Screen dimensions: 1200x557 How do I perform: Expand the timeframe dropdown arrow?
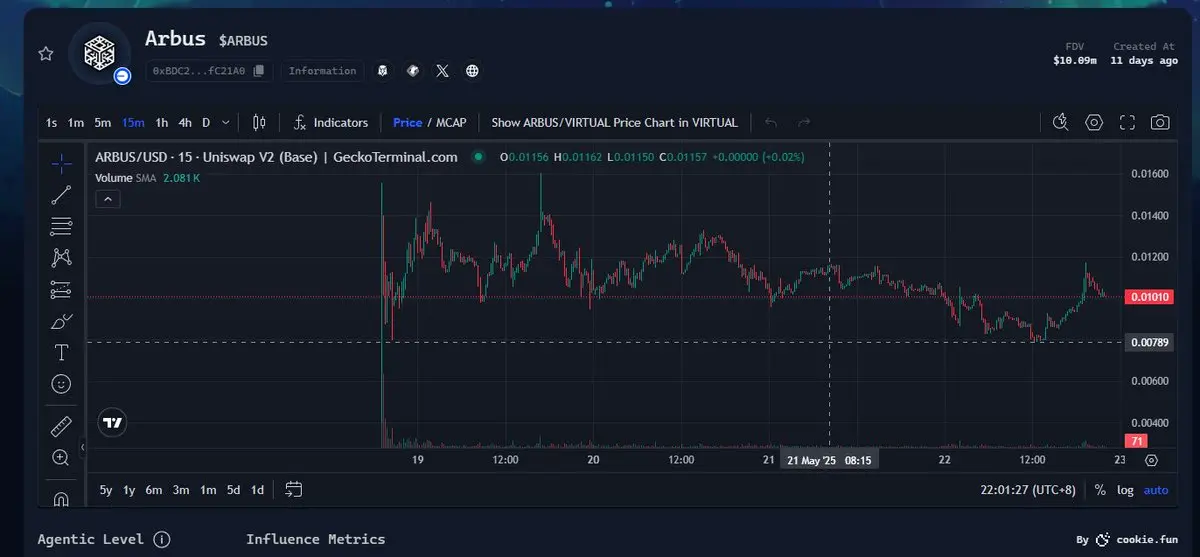tap(226, 123)
